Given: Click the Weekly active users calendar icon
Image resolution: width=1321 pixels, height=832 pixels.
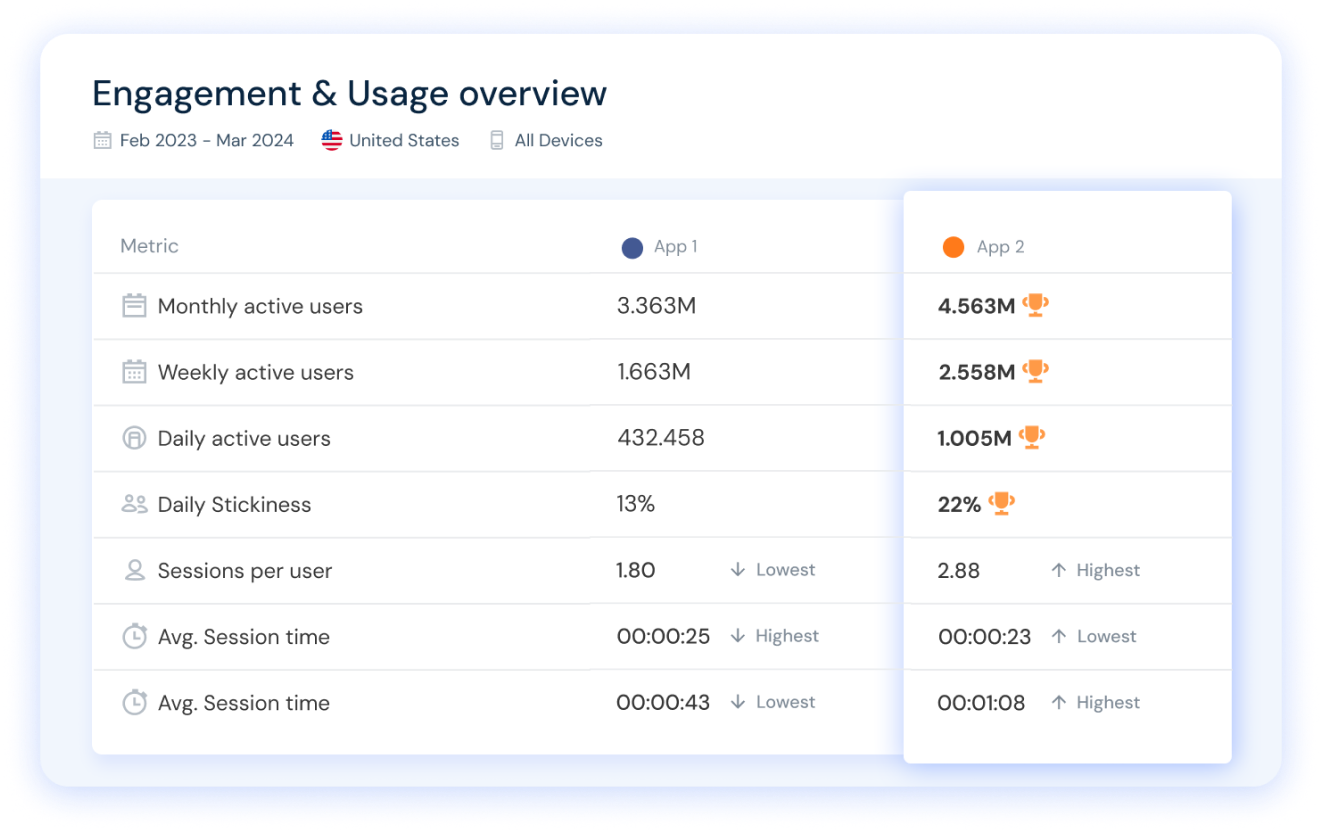Looking at the screenshot, I should click(134, 372).
